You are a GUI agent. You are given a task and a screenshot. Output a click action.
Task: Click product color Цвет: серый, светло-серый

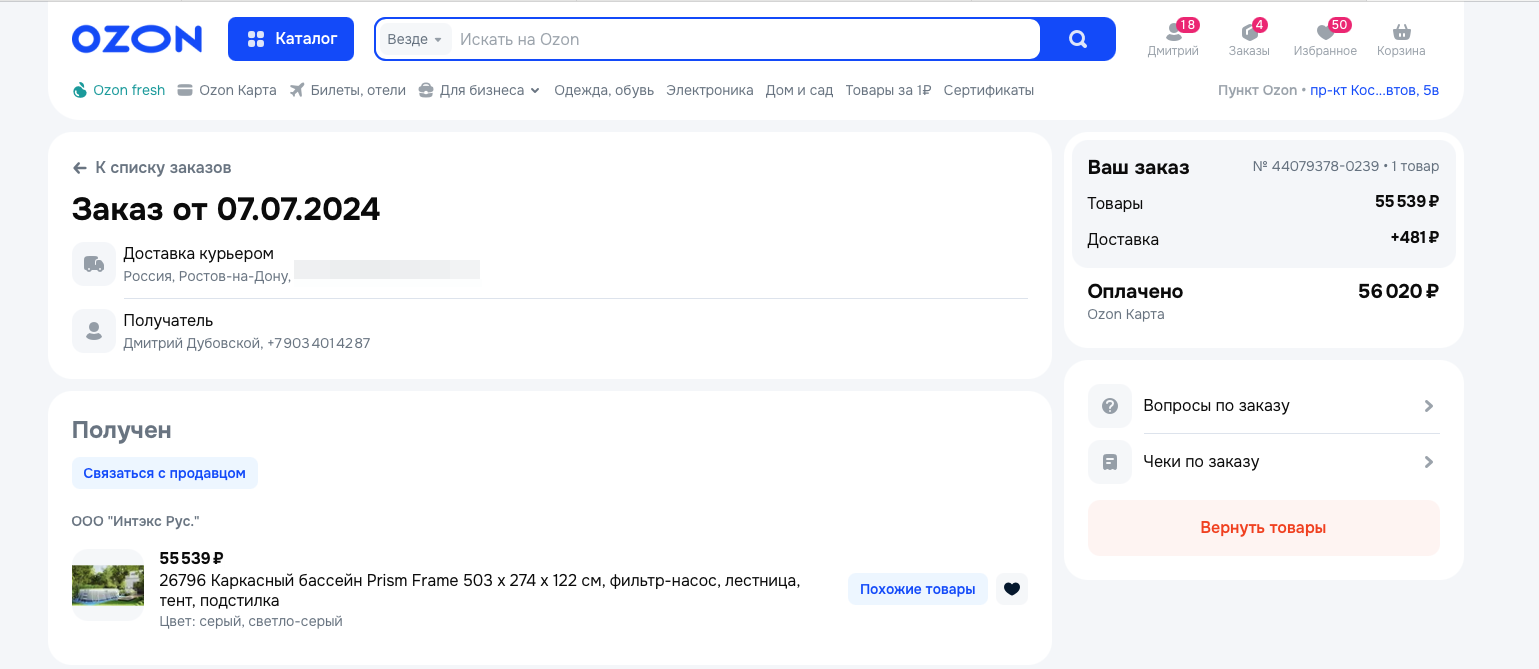pos(251,621)
